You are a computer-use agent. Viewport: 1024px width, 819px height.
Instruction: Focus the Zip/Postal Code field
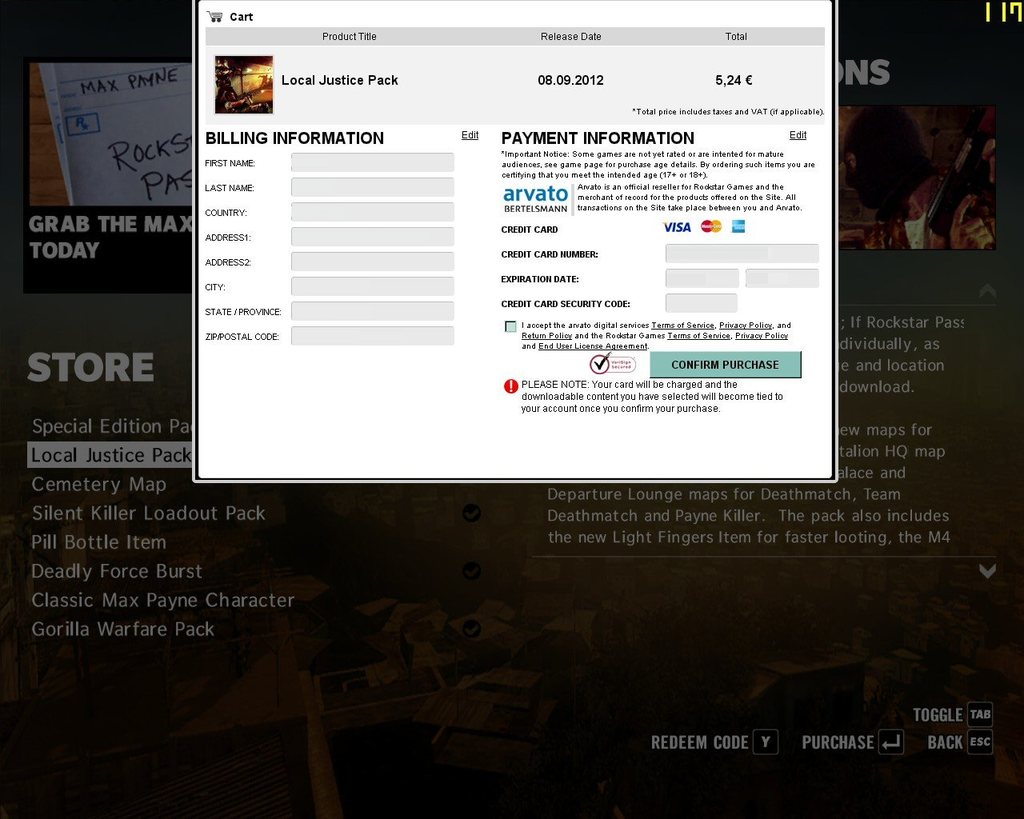372,336
